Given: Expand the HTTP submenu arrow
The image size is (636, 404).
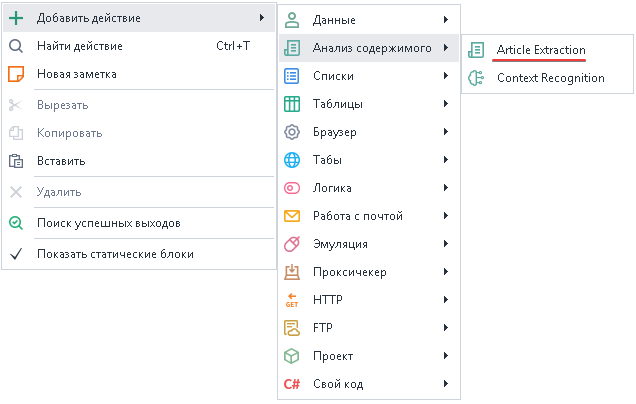Looking at the screenshot, I should 444,299.
